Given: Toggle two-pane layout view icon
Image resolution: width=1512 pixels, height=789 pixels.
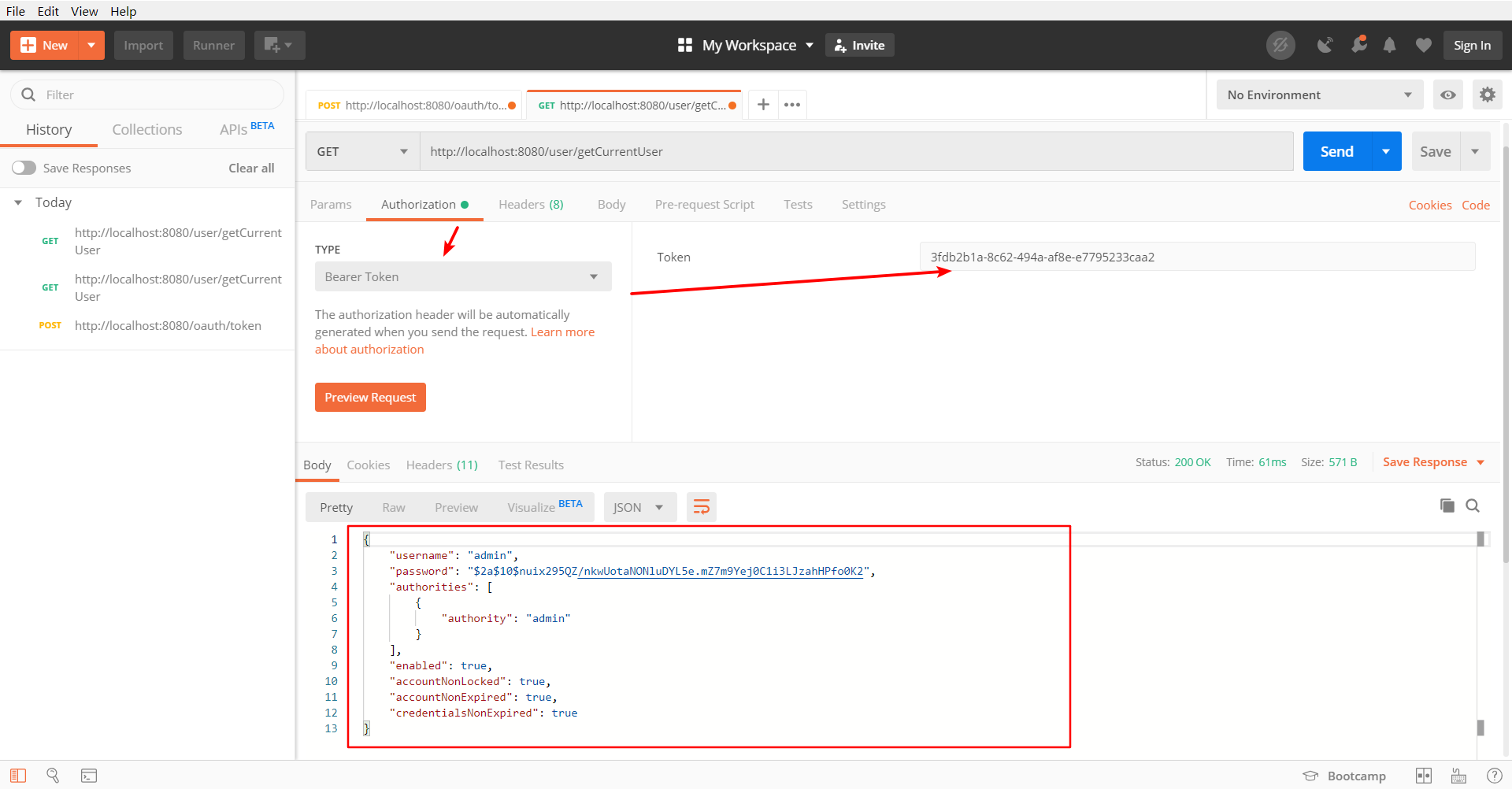Looking at the screenshot, I should click(x=1424, y=776).
